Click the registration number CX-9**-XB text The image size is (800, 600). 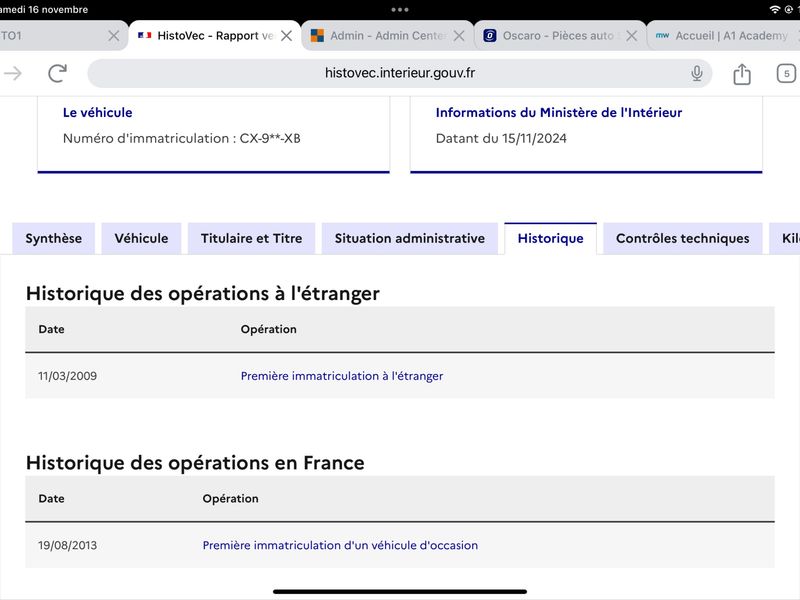tap(270, 138)
